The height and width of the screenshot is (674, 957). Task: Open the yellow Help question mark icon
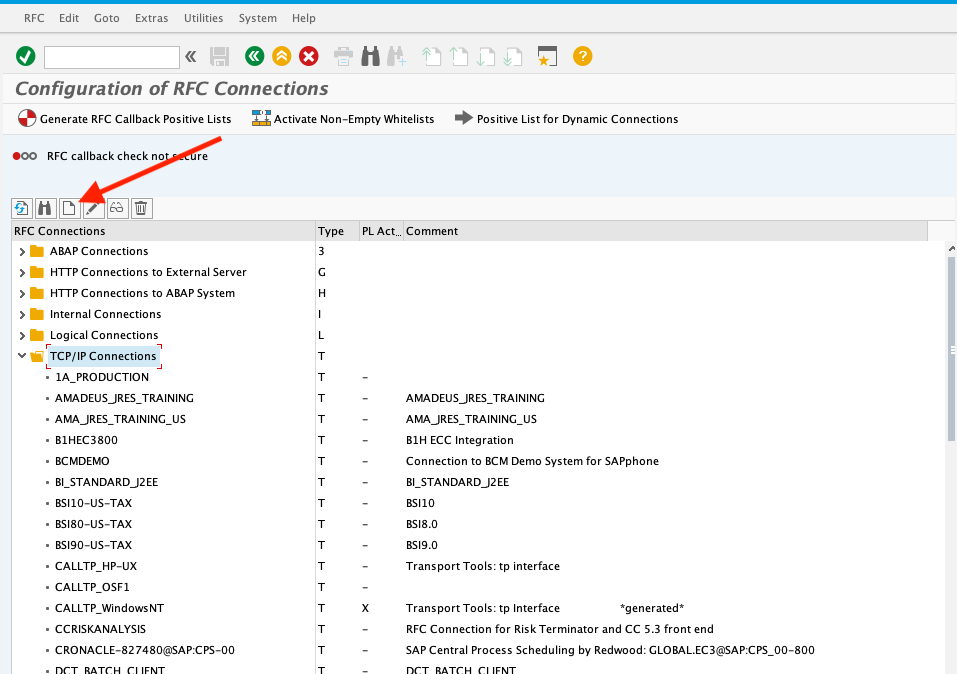[583, 57]
